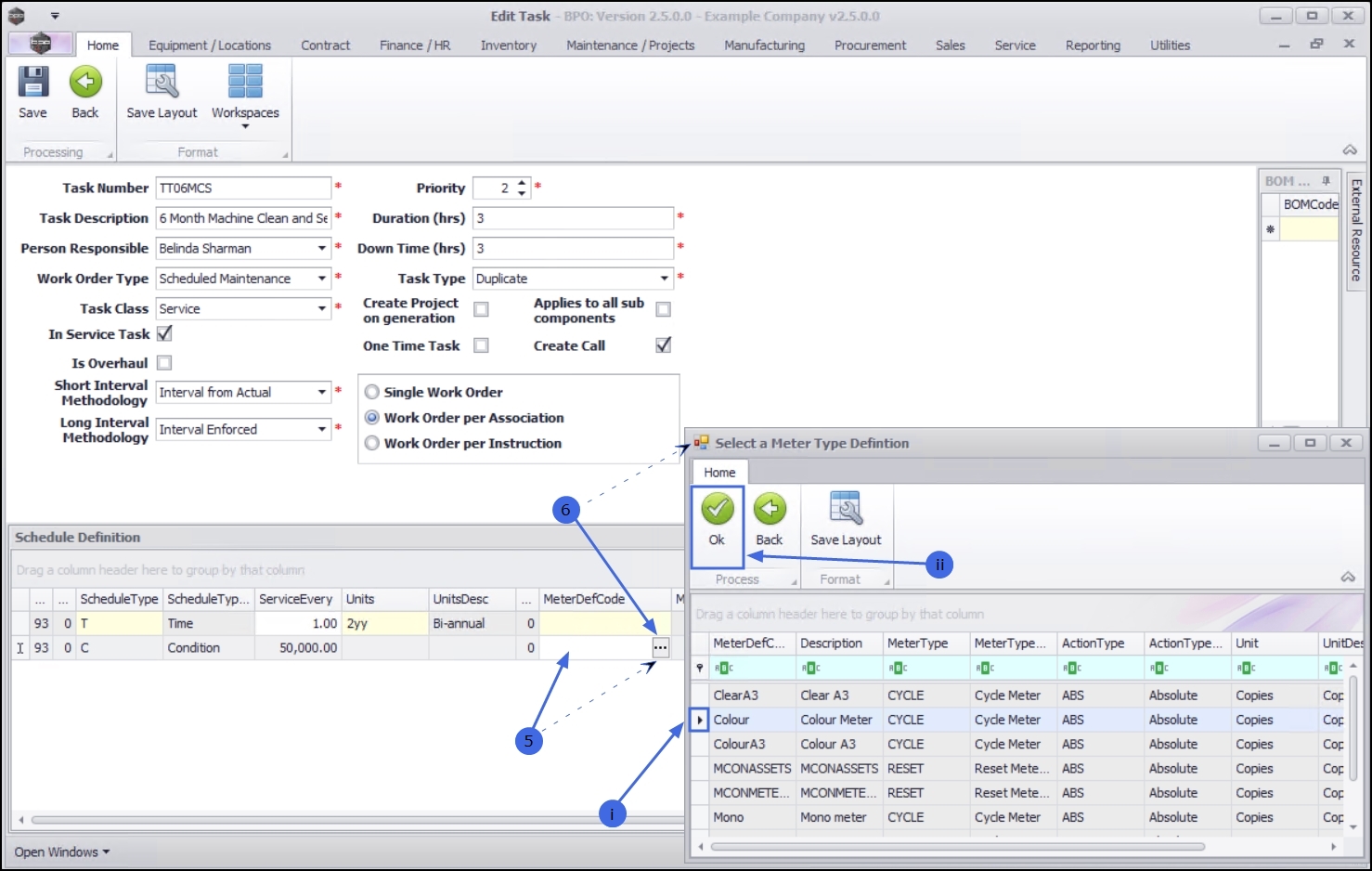Open the Home tab in Meter Type dialog

click(x=719, y=472)
